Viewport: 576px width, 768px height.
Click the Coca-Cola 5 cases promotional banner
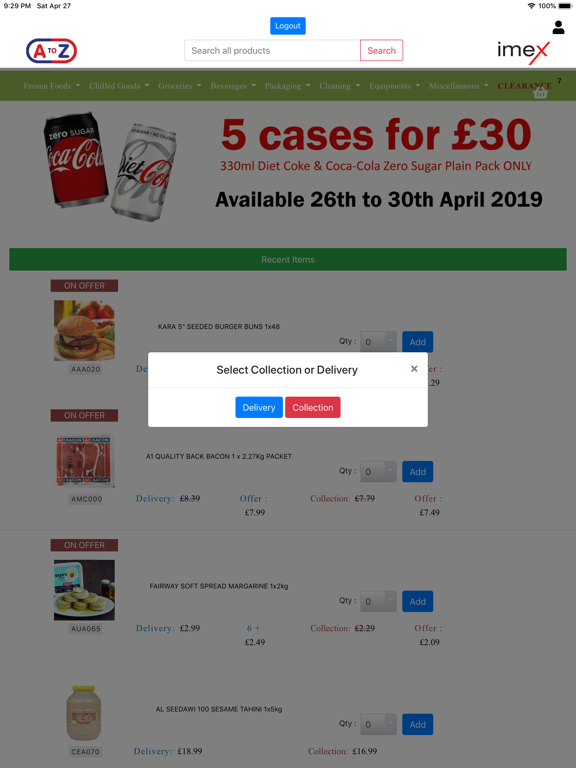click(x=288, y=169)
